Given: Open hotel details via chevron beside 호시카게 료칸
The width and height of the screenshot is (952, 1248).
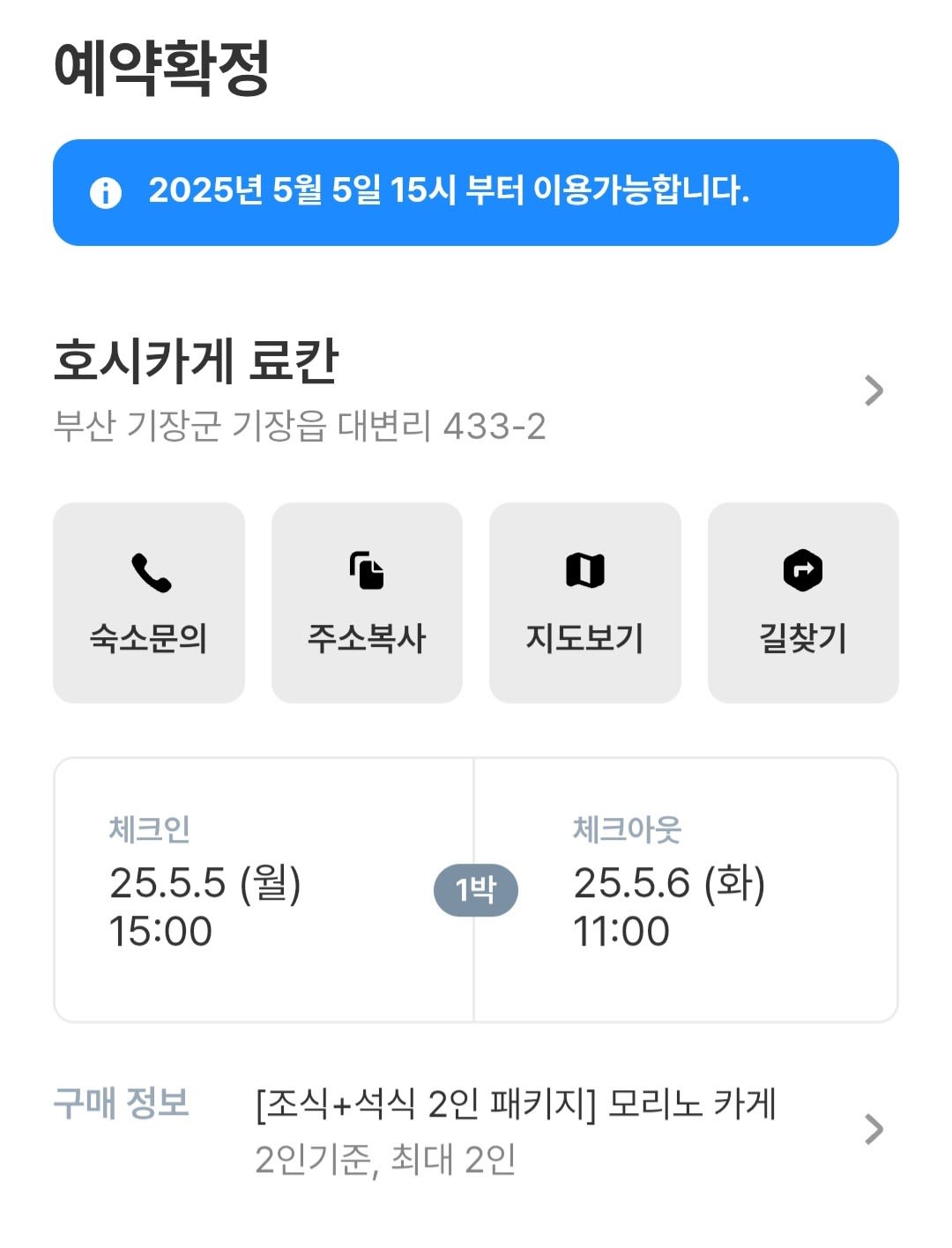Looking at the screenshot, I should pos(874,390).
